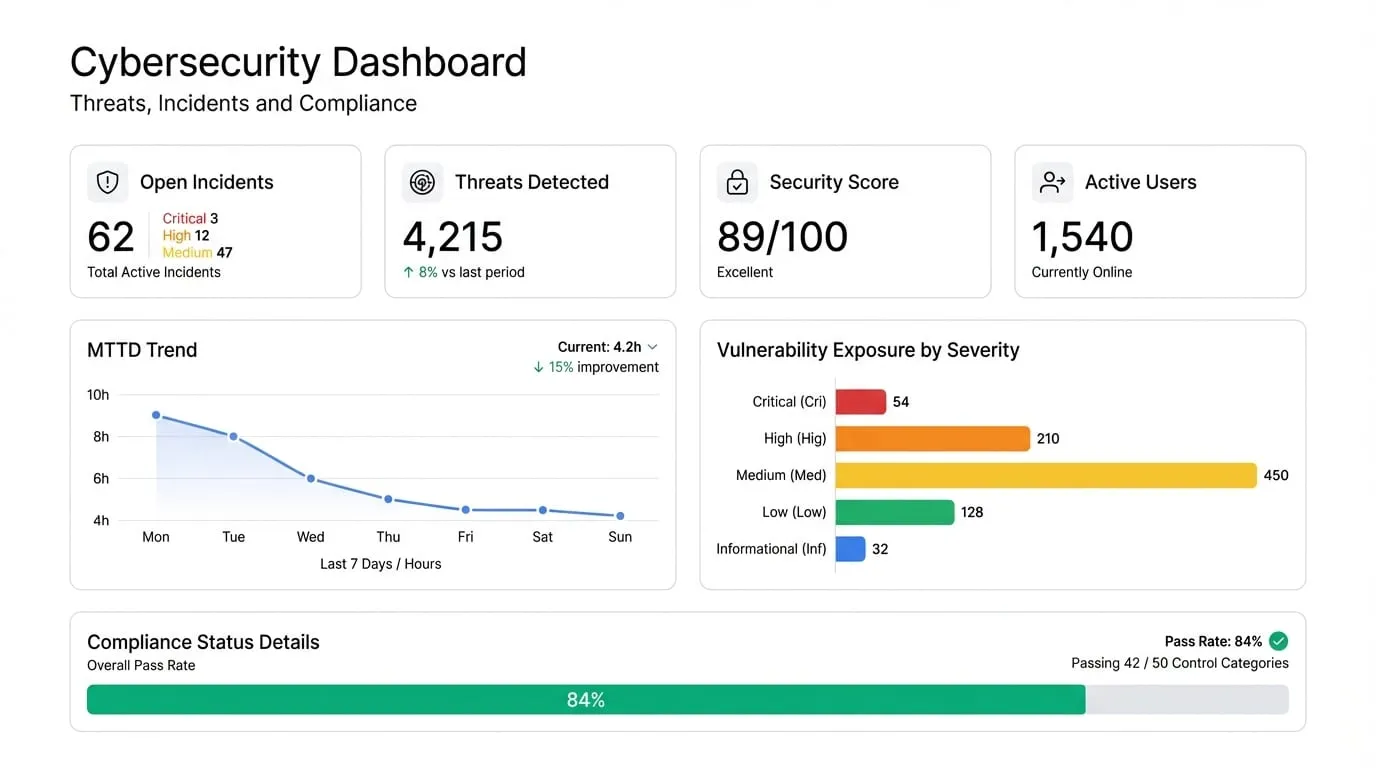Click the yellow Medium (Med) bar
Image resolution: width=1376 pixels, height=768 pixels.
click(x=1046, y=475)
